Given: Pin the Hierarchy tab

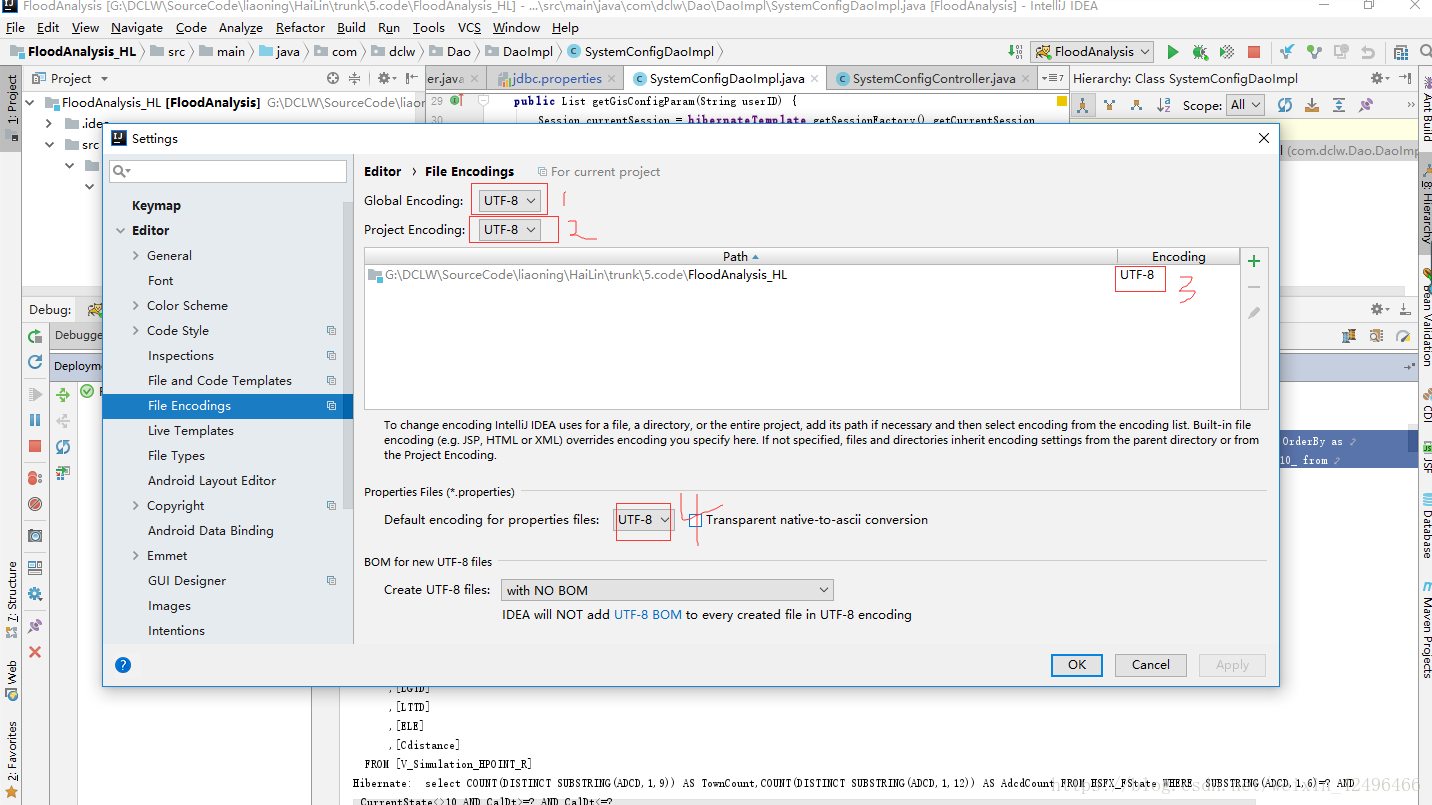Looking at the screenshot, I should (x=1366, y=104).
